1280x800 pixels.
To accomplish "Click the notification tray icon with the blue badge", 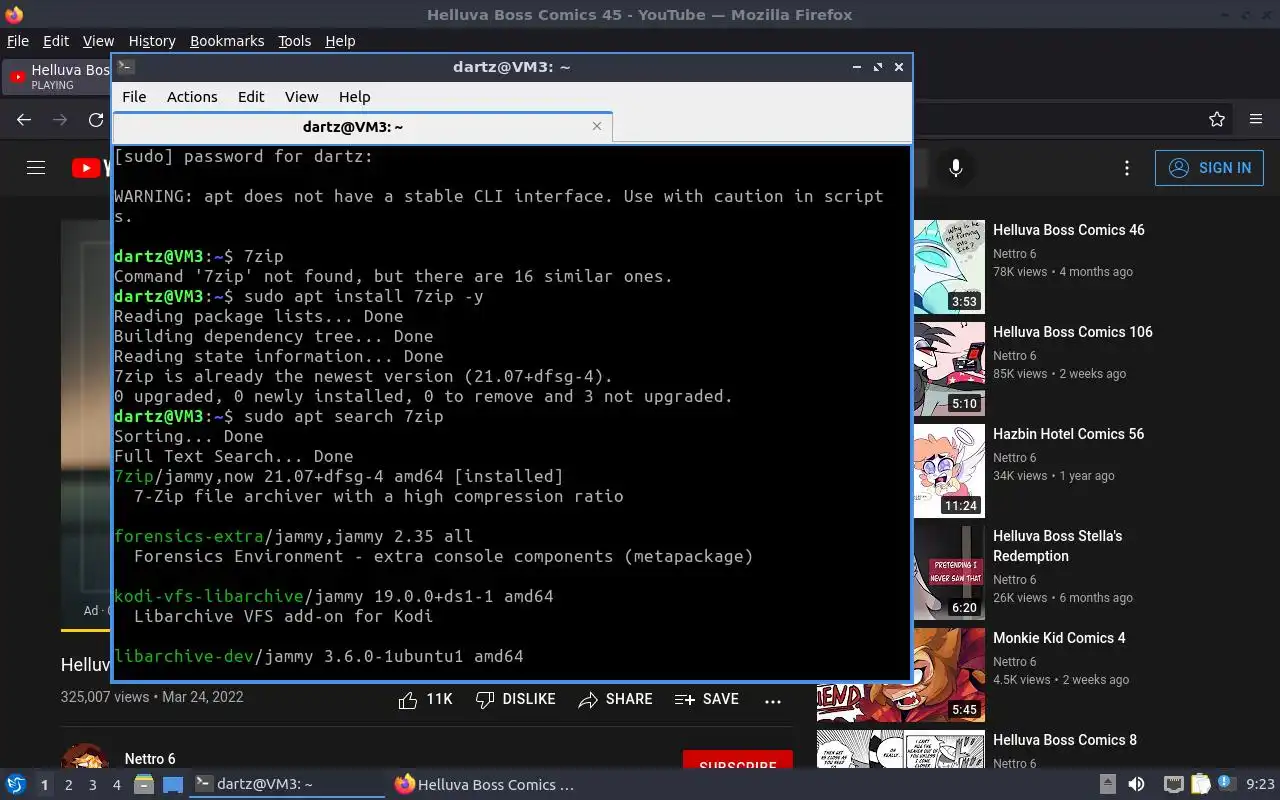I will pos(1225,783).
